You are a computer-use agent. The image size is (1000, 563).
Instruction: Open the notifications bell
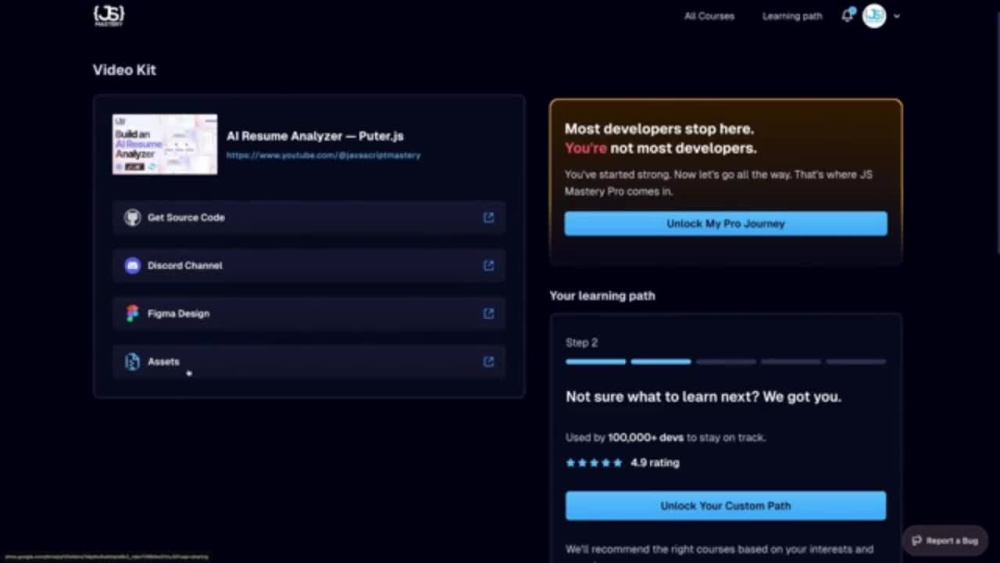(x=848, y=15)
